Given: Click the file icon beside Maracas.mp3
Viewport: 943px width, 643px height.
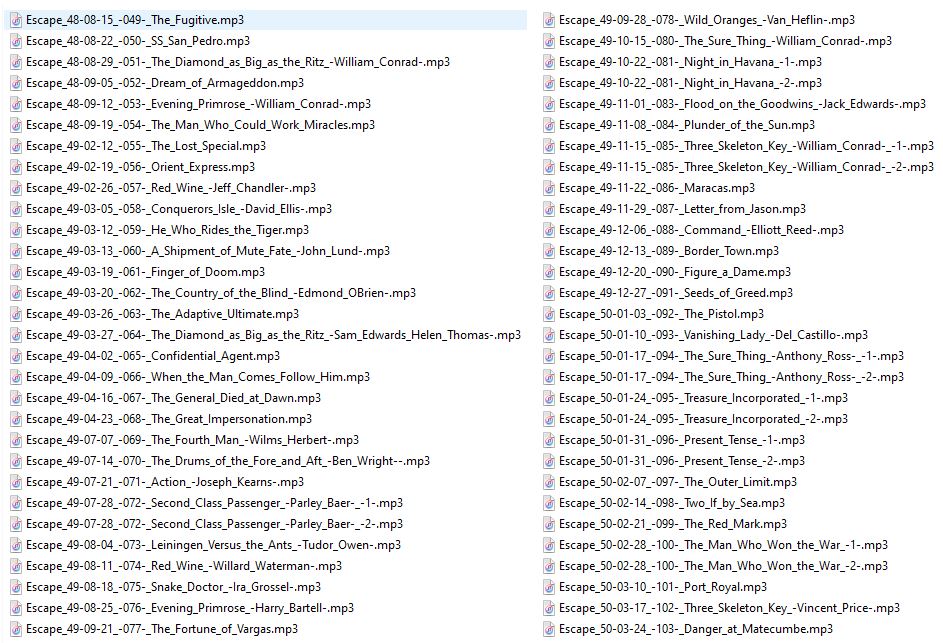Looking at the screenshot, I should click(x=549, y=188).
